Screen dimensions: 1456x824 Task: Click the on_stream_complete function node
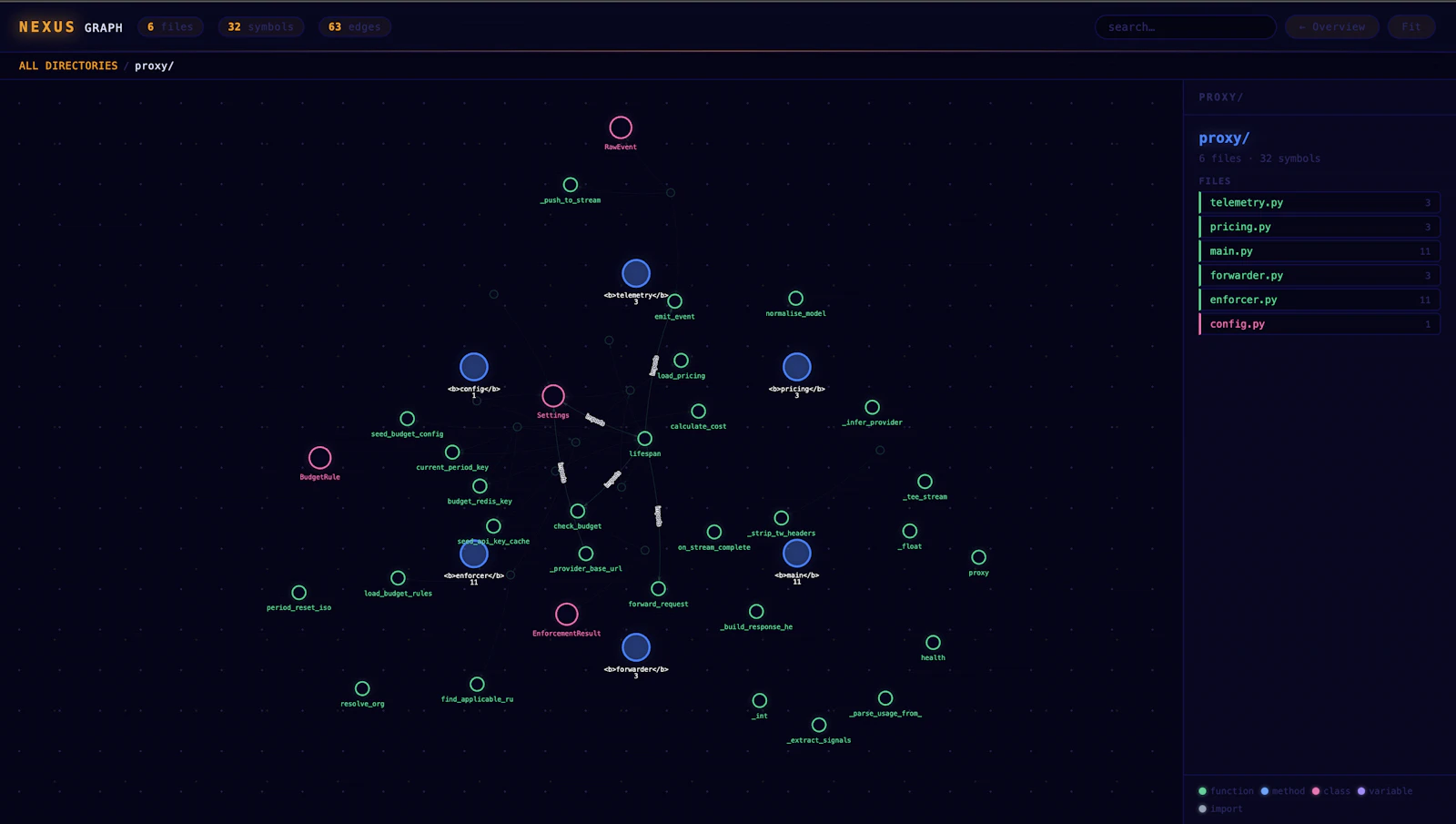(x=714, y=533)
